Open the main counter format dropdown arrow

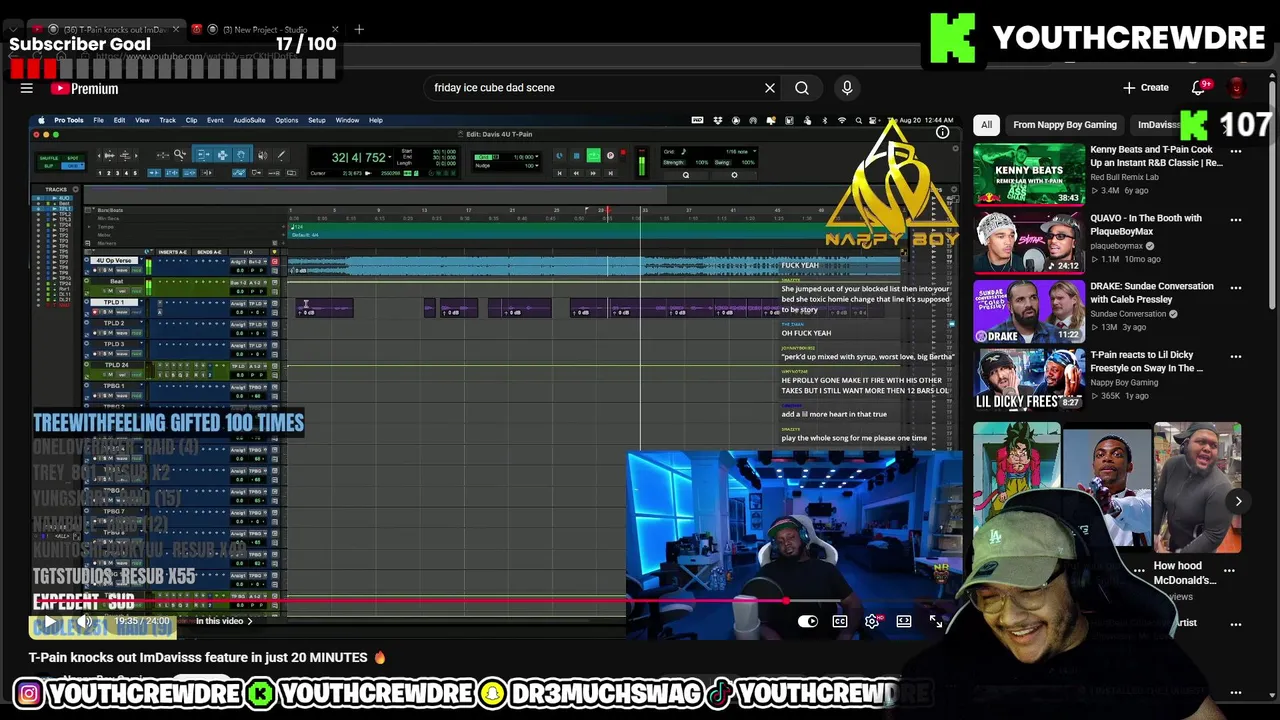(x=390, y=156)
